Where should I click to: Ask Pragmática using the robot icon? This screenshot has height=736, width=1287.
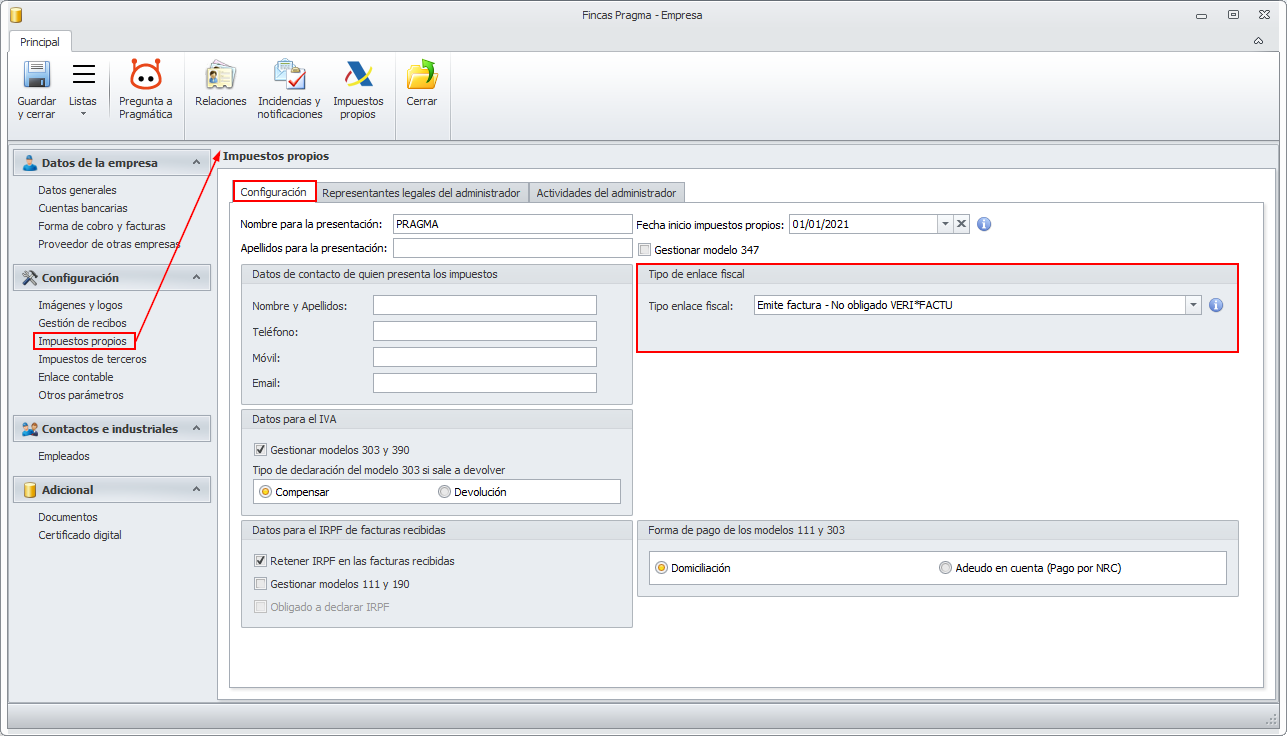(x=146, y=76)
